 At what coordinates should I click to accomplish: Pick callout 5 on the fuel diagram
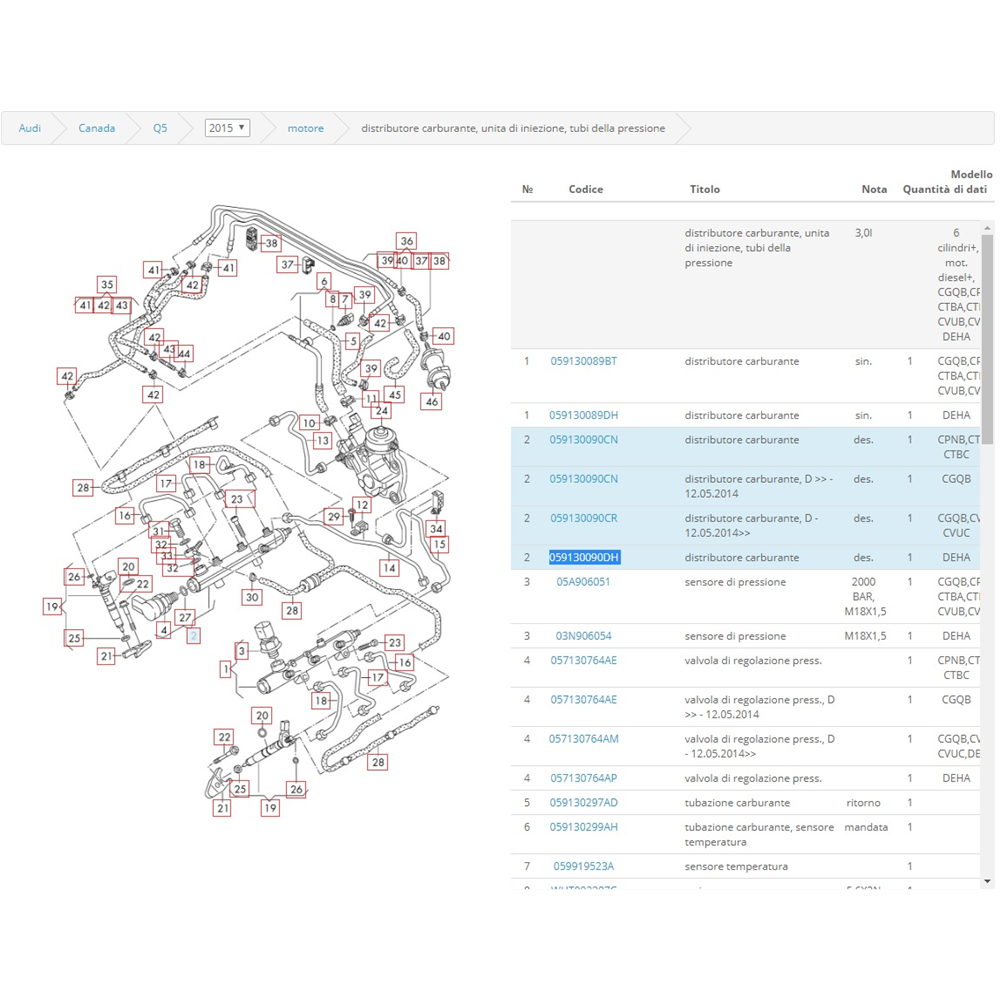tap(353, 341)
